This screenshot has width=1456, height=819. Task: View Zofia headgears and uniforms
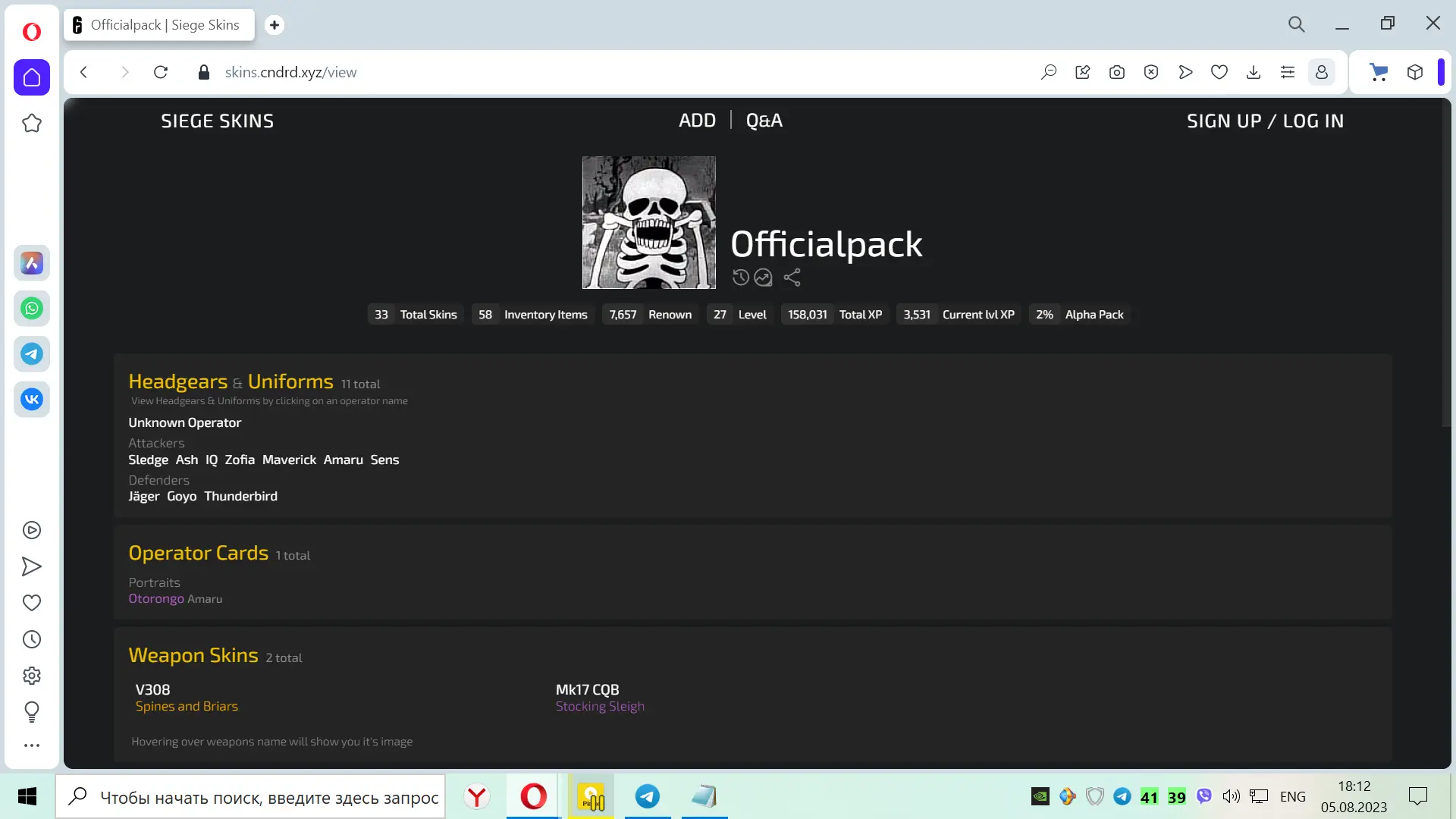(x=240, y=460)
